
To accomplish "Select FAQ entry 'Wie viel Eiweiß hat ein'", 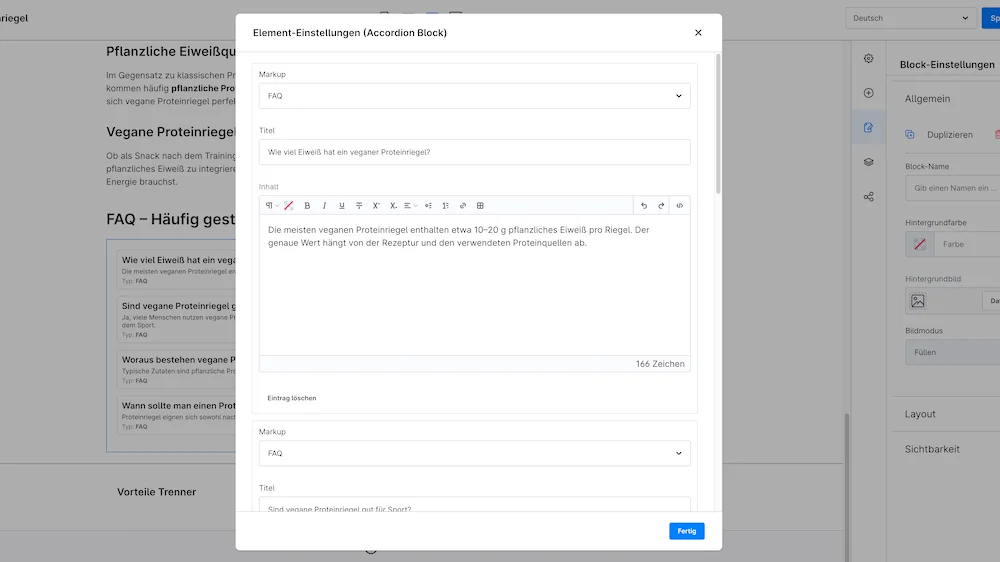I will (x=176, y=269).
